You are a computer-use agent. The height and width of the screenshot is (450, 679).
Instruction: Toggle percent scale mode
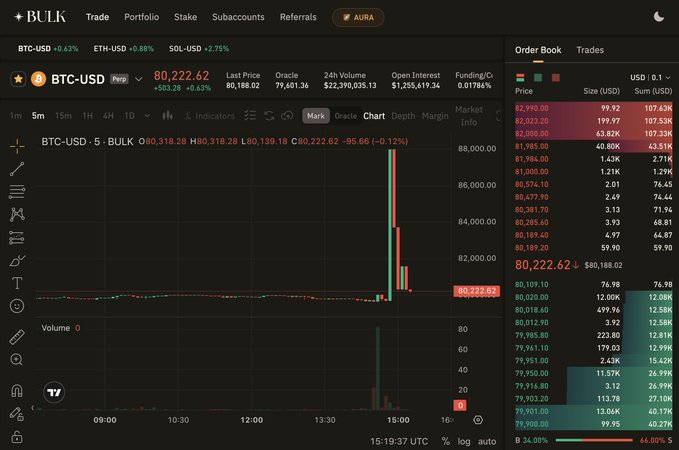[x=445, y=441]
